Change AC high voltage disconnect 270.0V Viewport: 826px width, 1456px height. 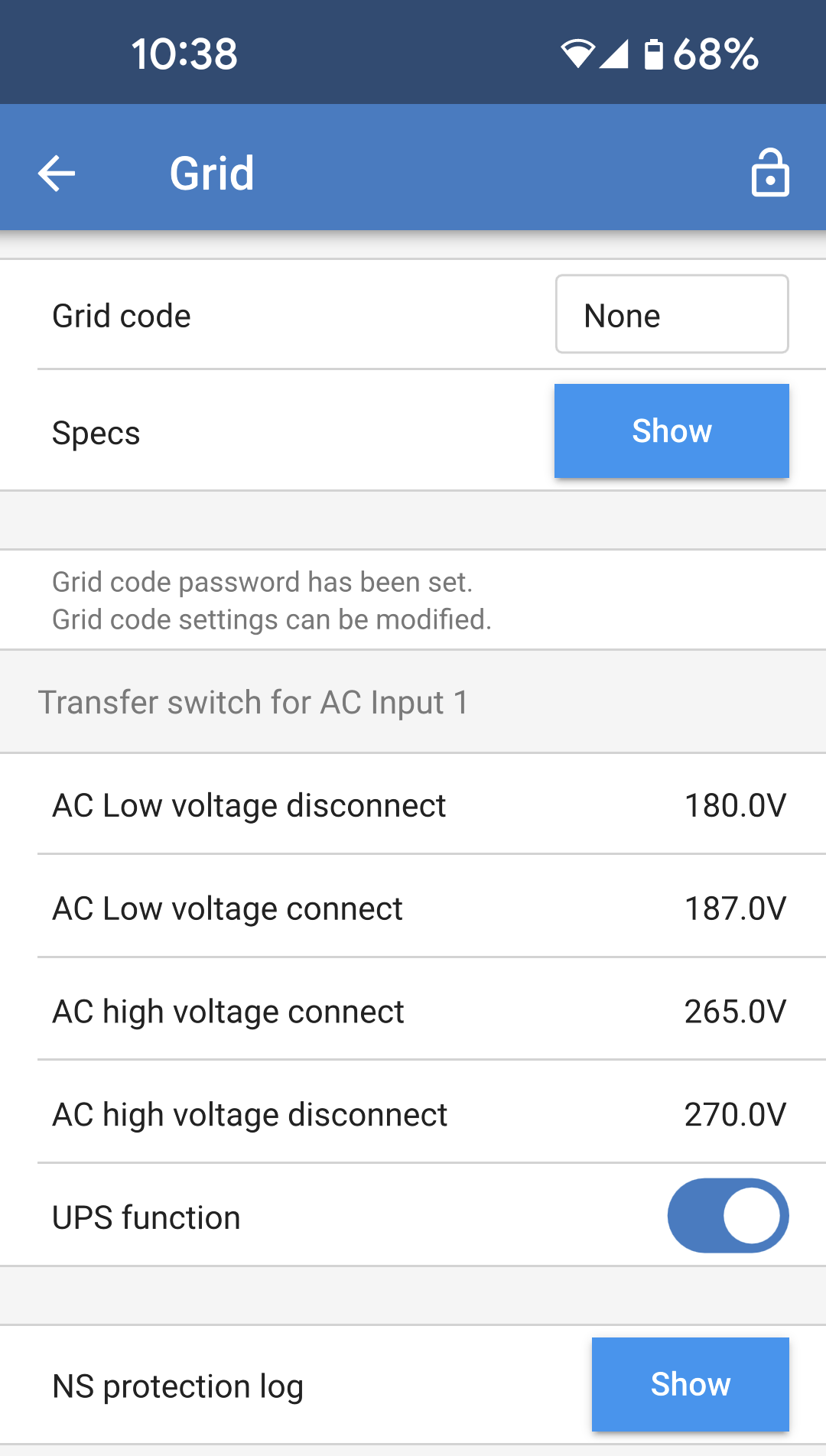pyautogui.click(x=734, y=1115)
